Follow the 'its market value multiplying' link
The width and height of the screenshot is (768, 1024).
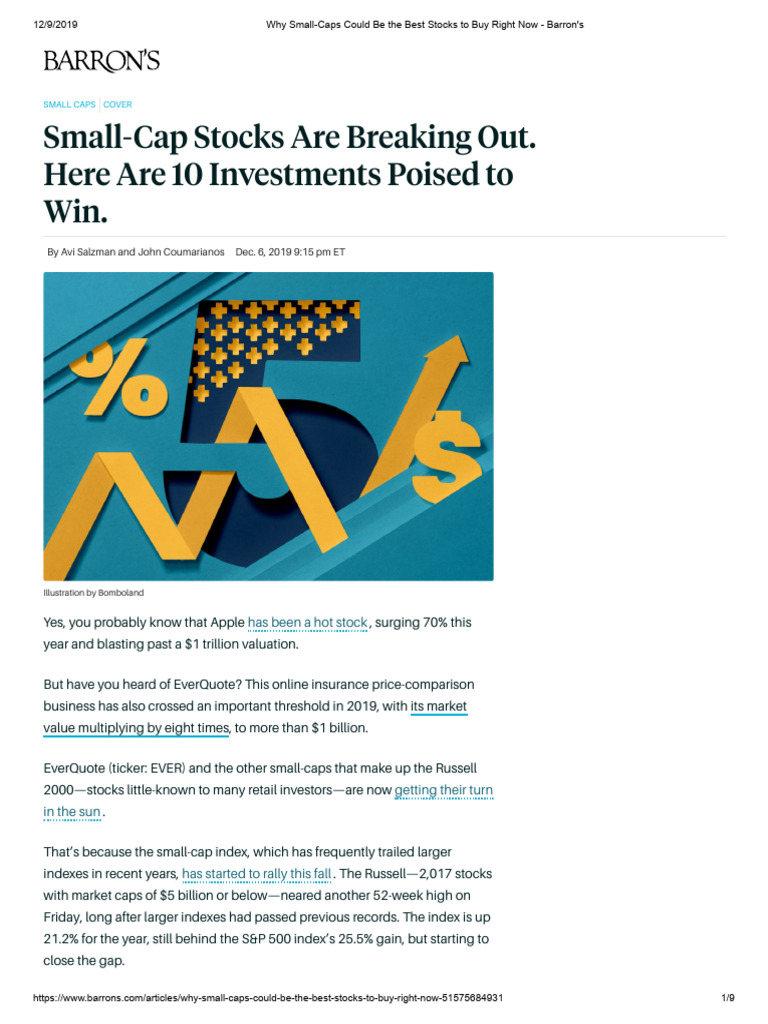coord(255,717)
